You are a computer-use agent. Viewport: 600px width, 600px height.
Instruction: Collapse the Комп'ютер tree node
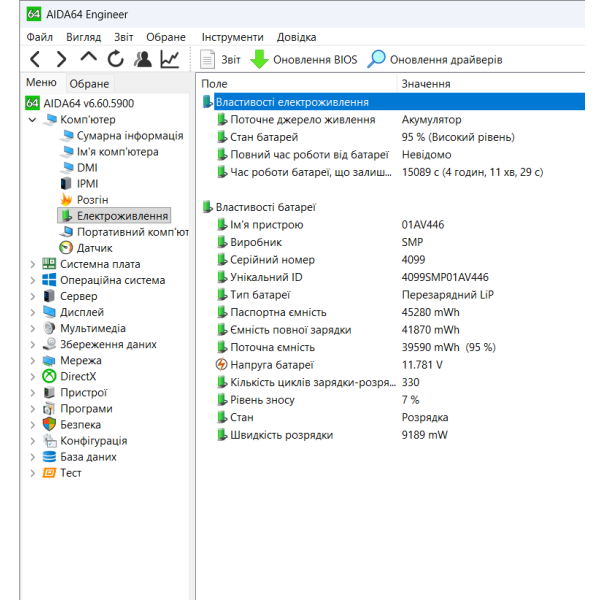33,120
